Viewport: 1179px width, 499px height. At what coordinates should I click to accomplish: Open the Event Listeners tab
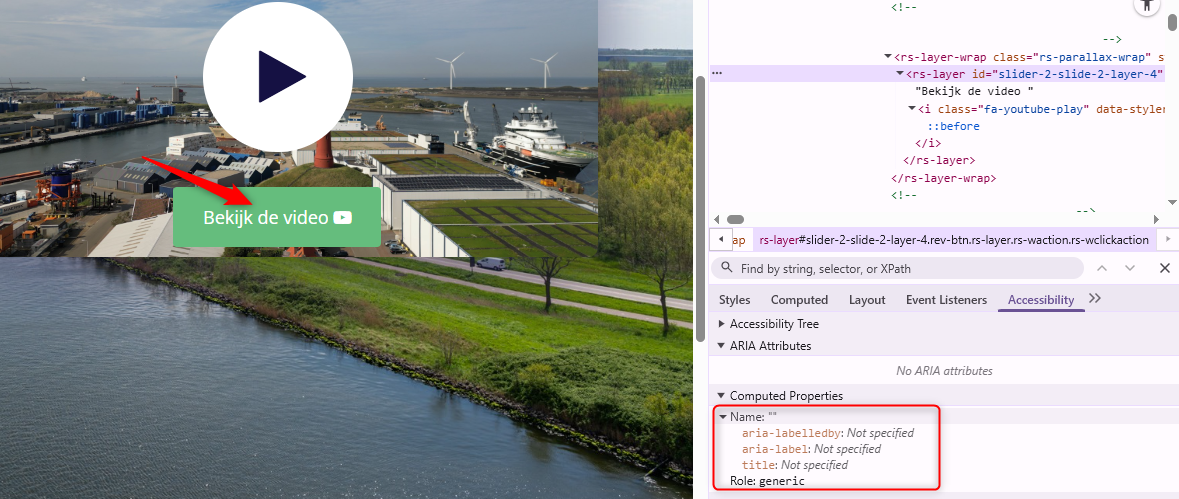click(x=946, y=300)
